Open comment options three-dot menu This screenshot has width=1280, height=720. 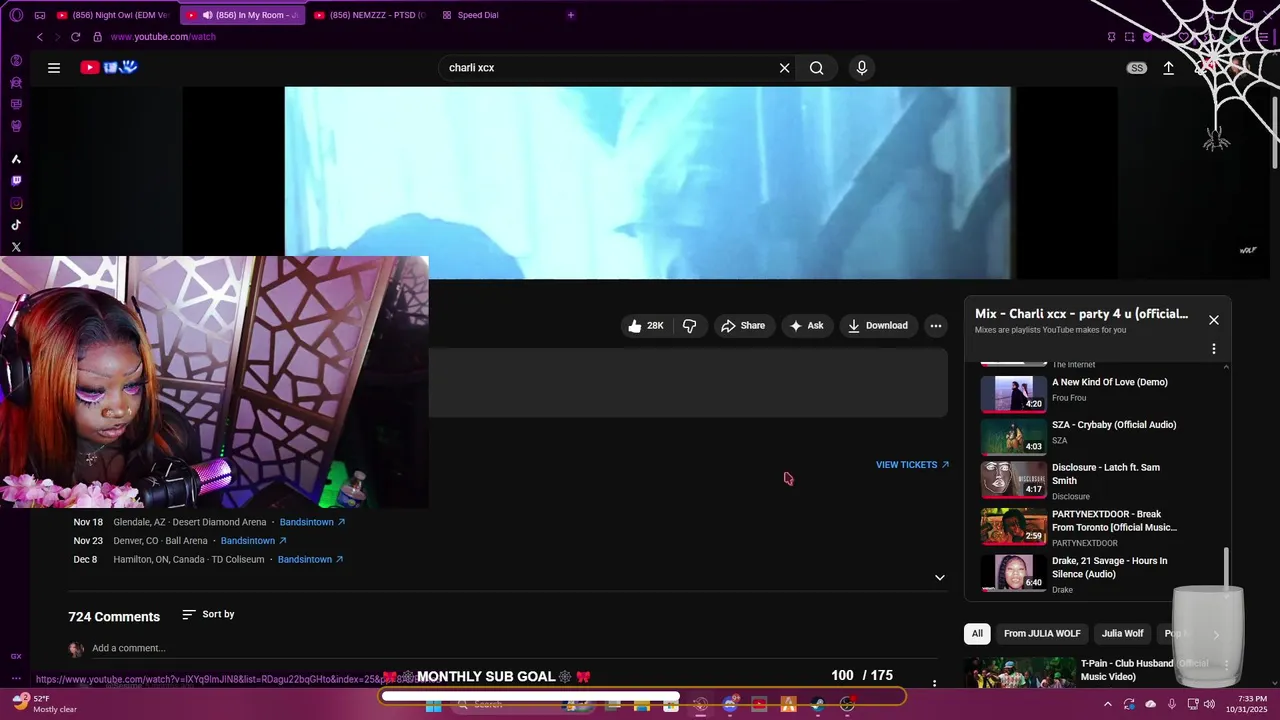click(x=934, y=684)
